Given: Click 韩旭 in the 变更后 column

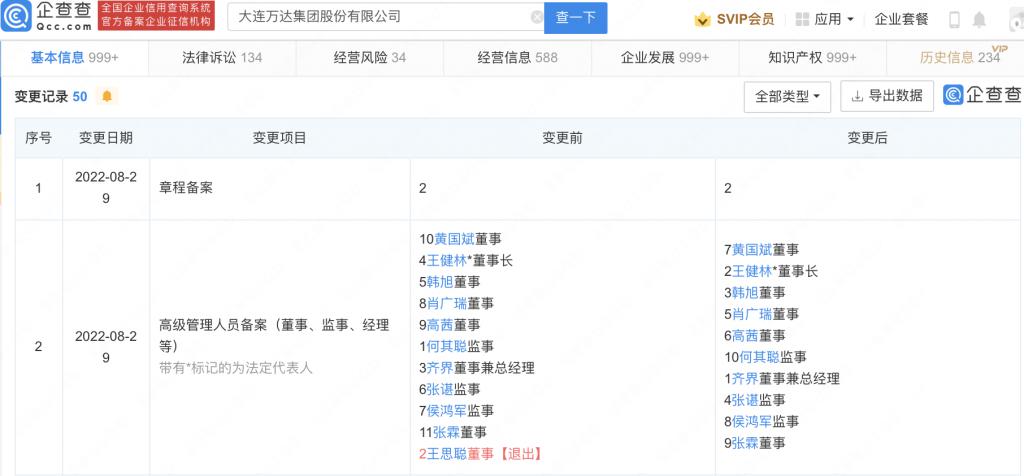Looking at the screenshot, I should 745,293.
